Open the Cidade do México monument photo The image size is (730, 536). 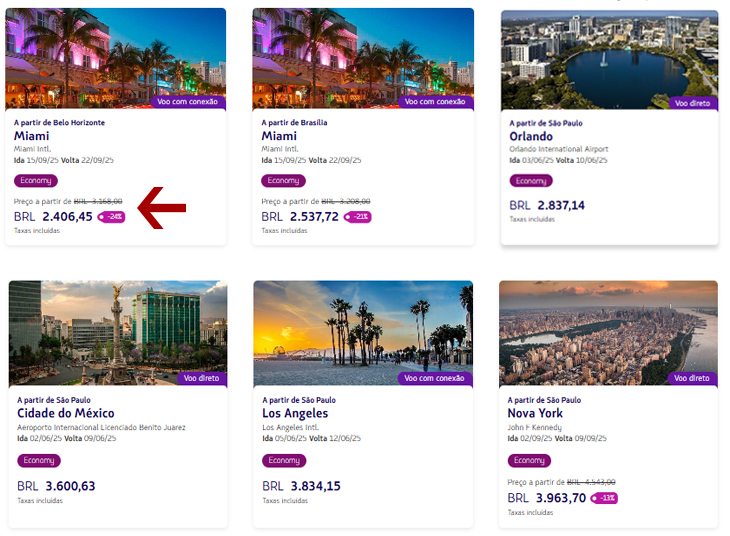(x=118, y=332)
